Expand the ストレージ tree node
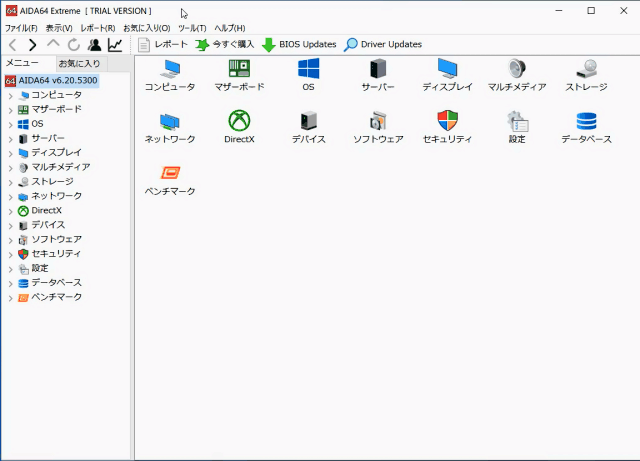Viewport: 640px width, 461px height. 11,182
